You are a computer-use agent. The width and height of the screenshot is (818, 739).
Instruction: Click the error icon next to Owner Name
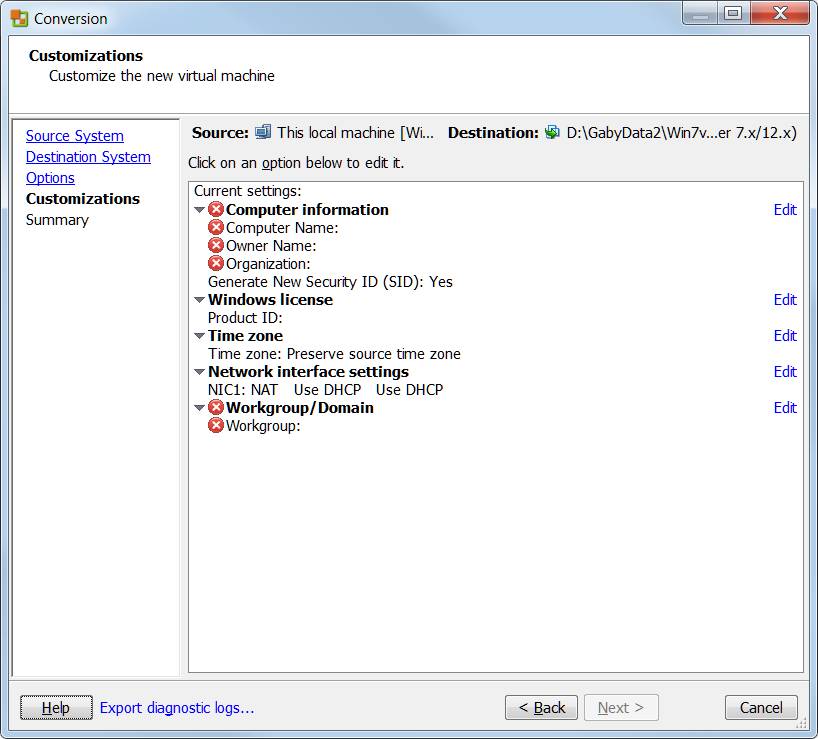coord(215,246)
